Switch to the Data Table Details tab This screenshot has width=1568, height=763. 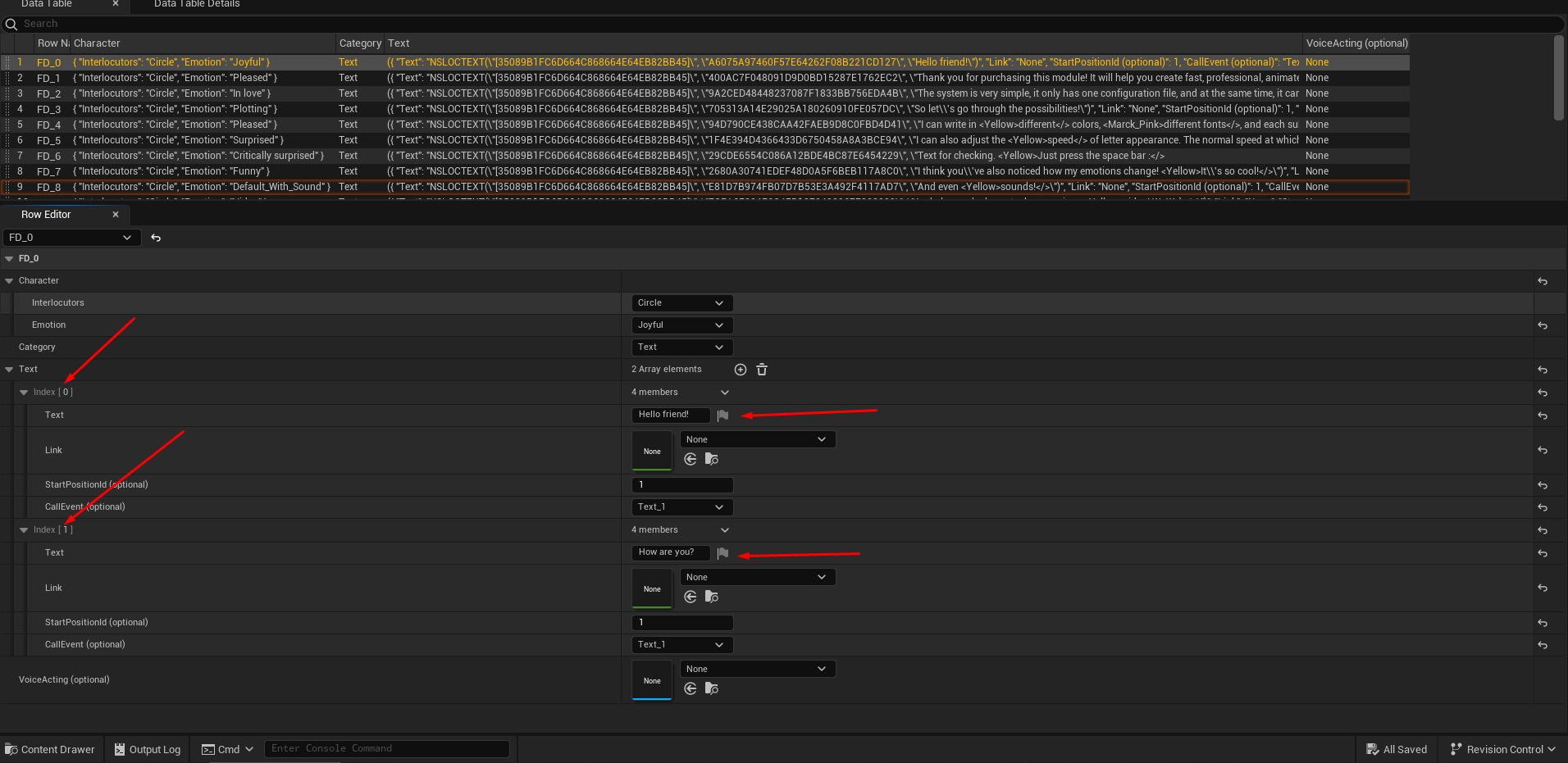point(197,4)
